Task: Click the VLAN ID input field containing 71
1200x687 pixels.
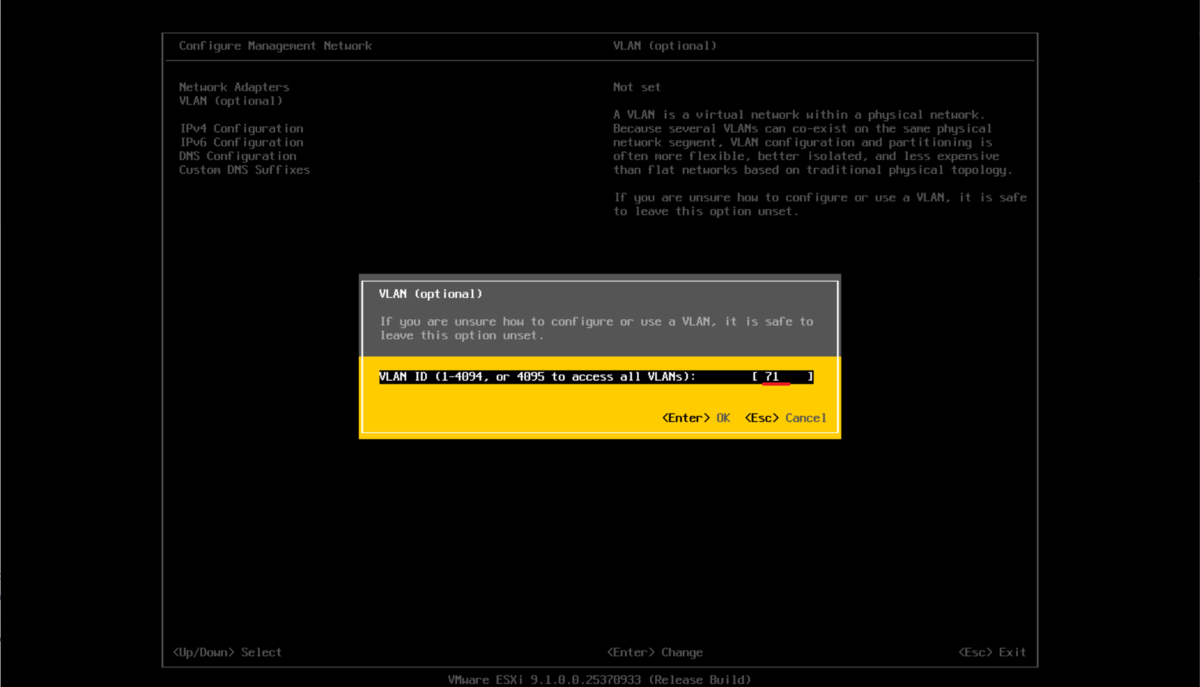Action: point(783,377)
